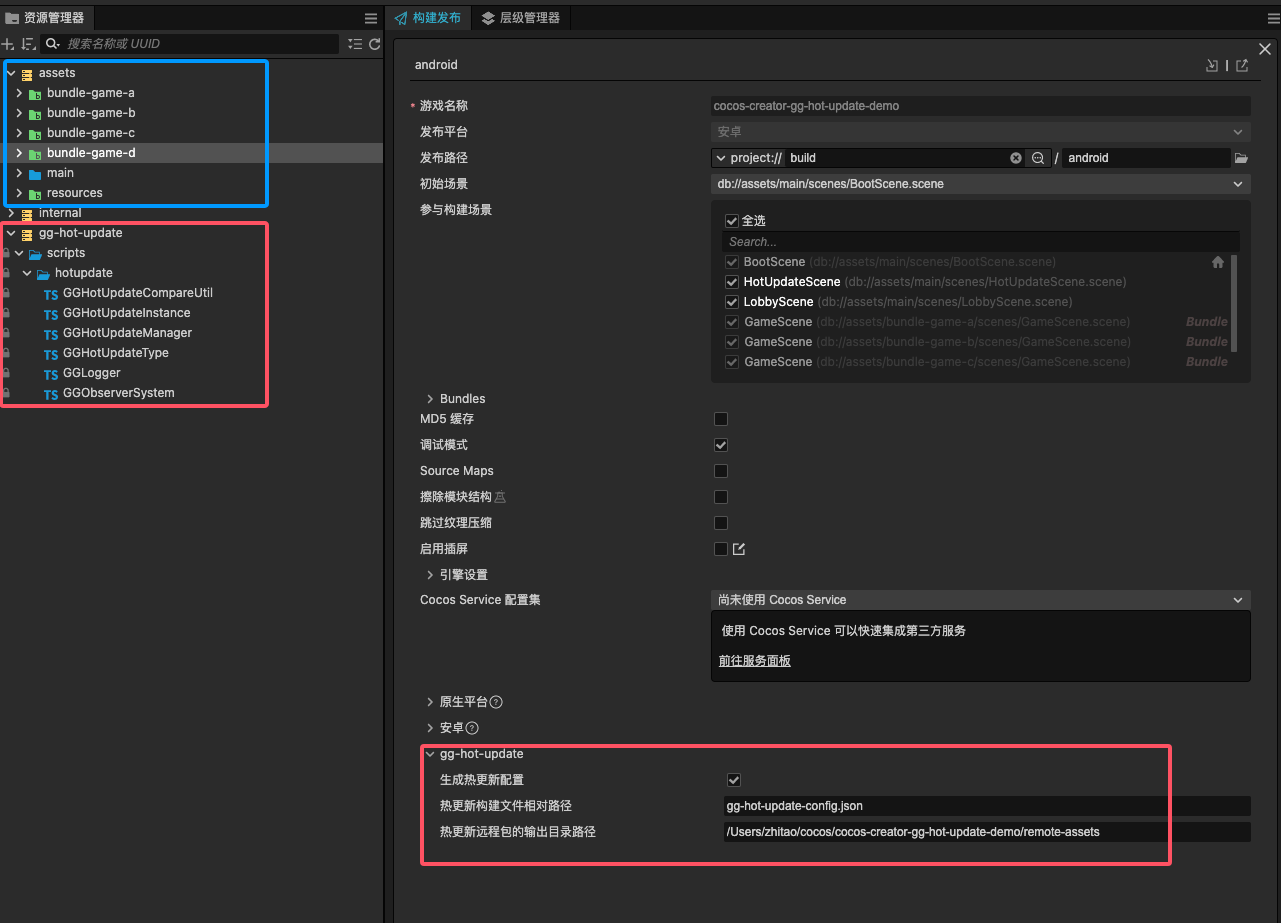1281x923 pixels.
Task: Select the GGObserverSystem script
Action: pyautogui.click(x=119, y=393)
